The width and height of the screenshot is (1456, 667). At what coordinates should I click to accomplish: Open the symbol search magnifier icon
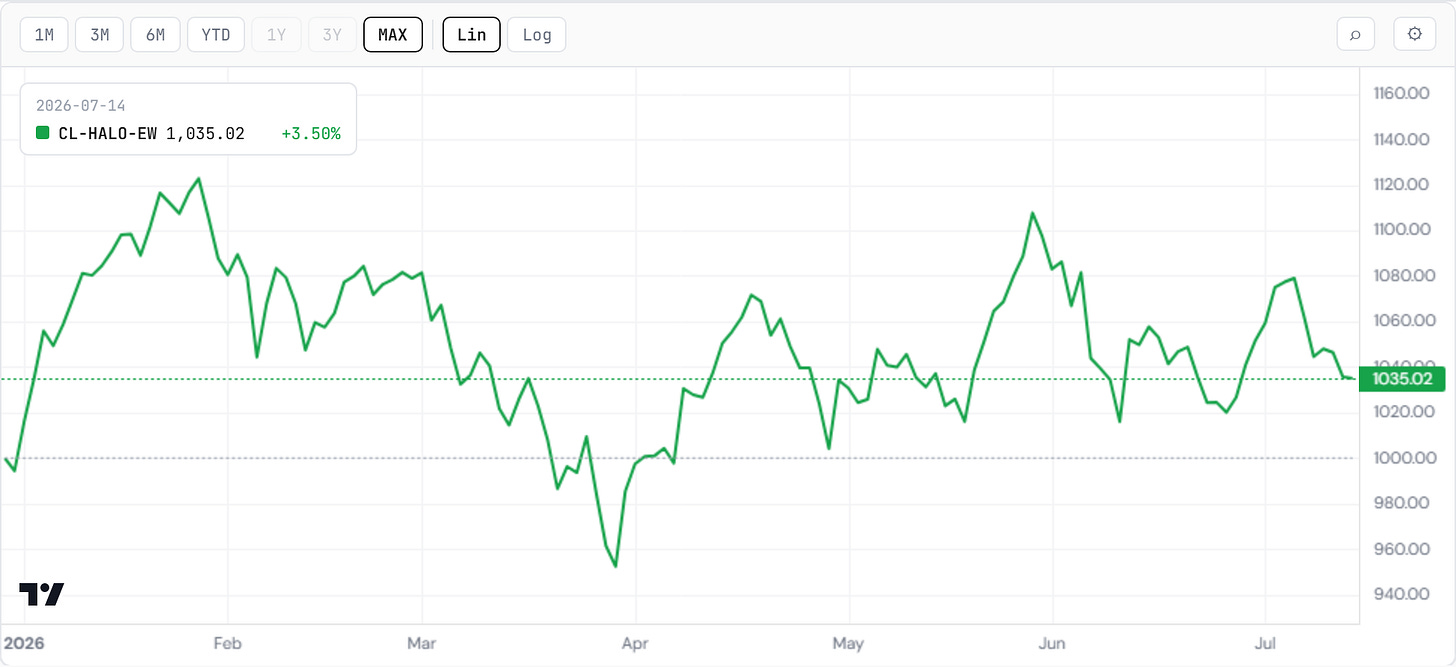(1355, 34)
